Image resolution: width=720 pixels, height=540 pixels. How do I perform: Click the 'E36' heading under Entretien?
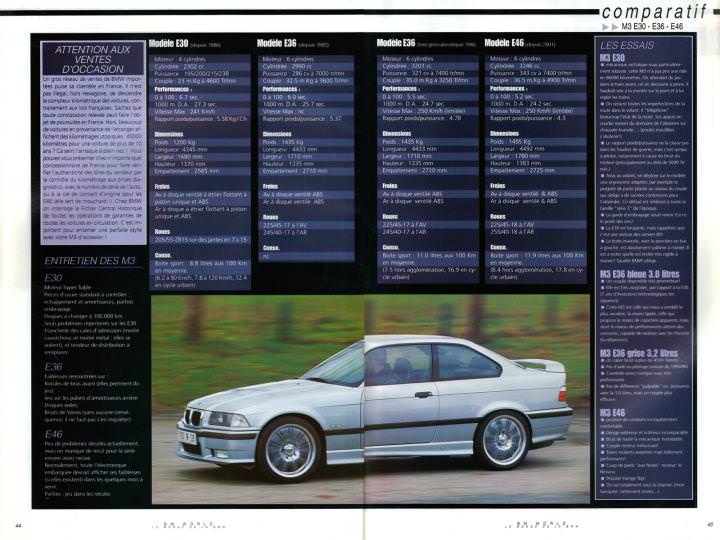coord(53,367)
